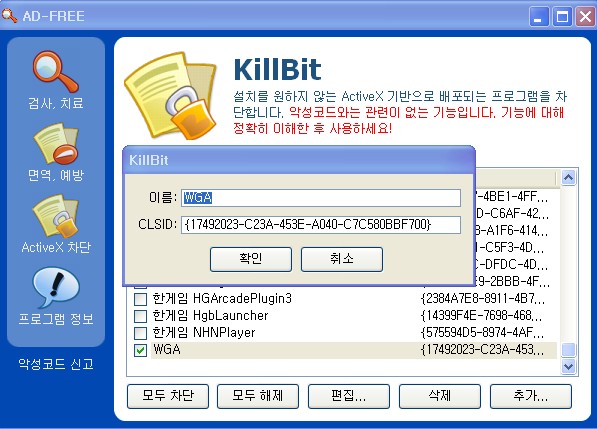The width and height of the screenshot is (597, 429).
Task: Click the 모두 해제 button
Action: [258, 396]
